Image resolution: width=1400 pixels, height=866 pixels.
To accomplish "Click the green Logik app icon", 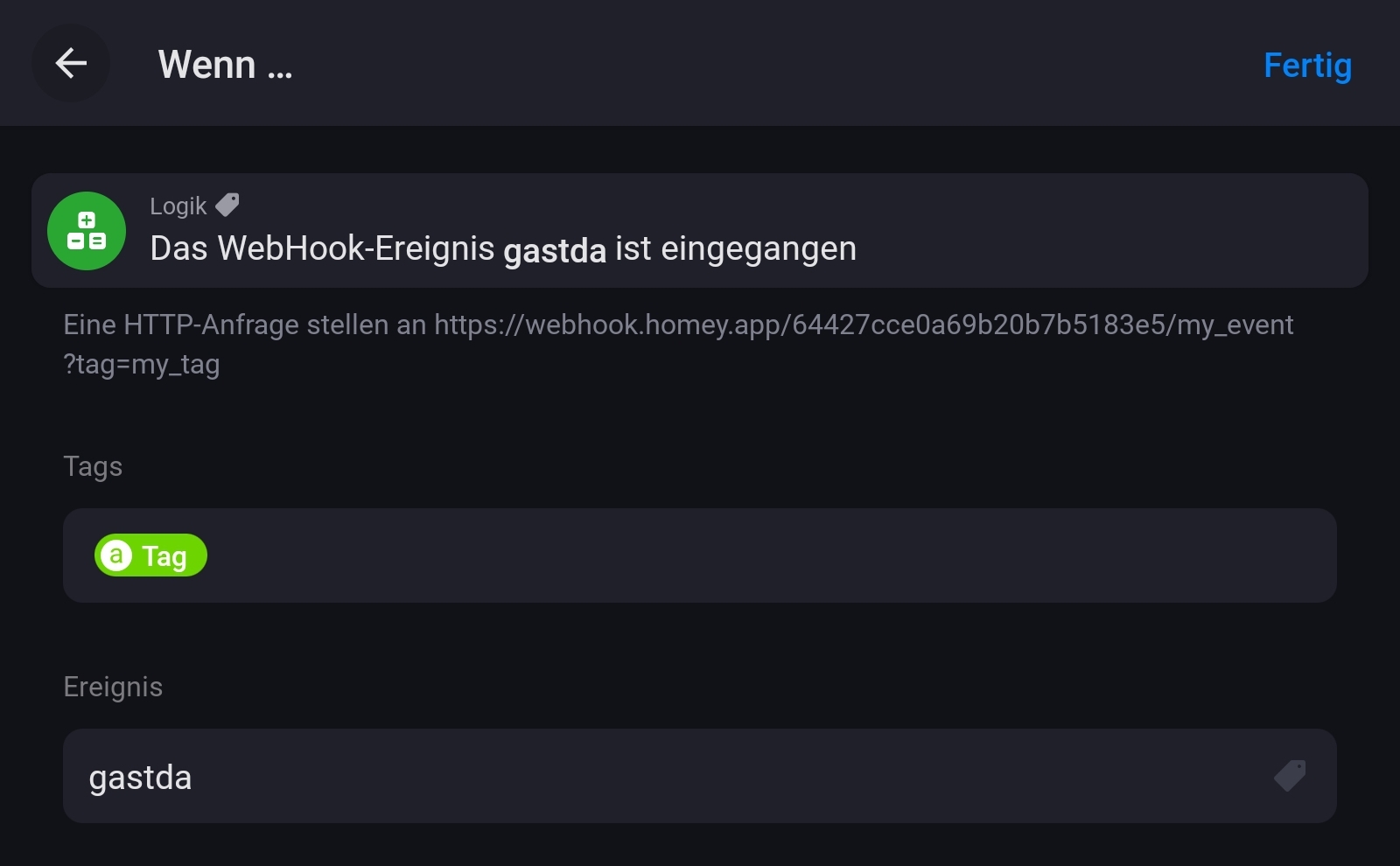I will pos(87,231).
